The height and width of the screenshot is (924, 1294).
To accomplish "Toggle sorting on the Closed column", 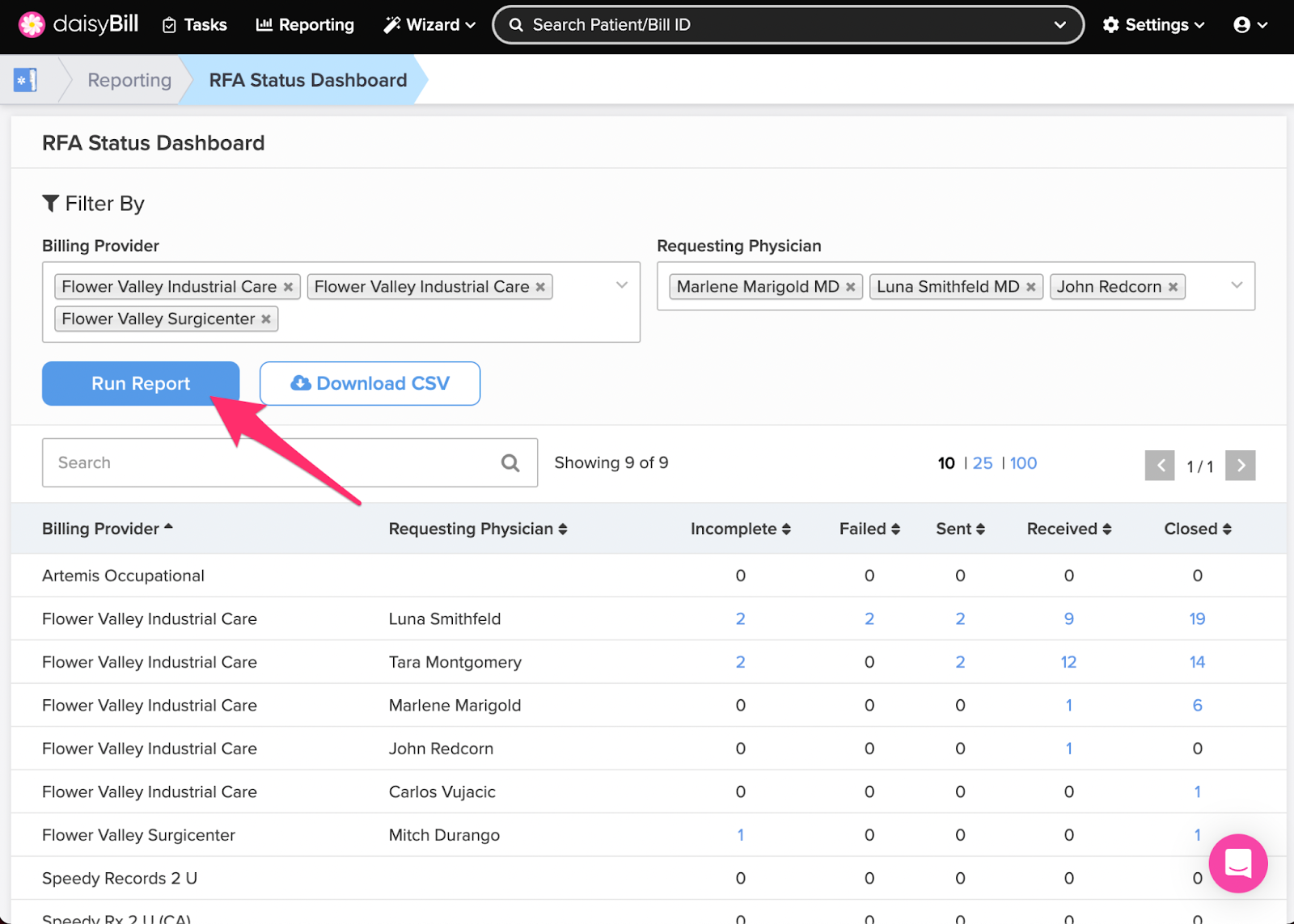I will [1228, 528].
